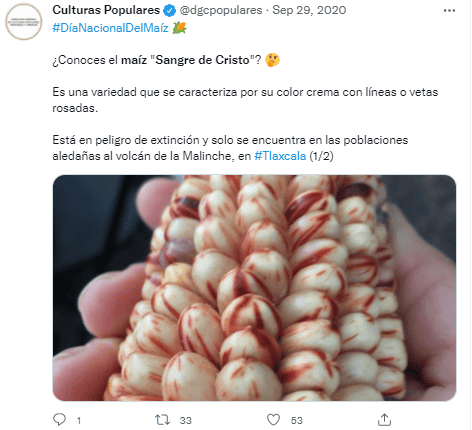Screen dimensions: 472x430
Task: Click the reply count number 1
Action: [x=79, y=420]
